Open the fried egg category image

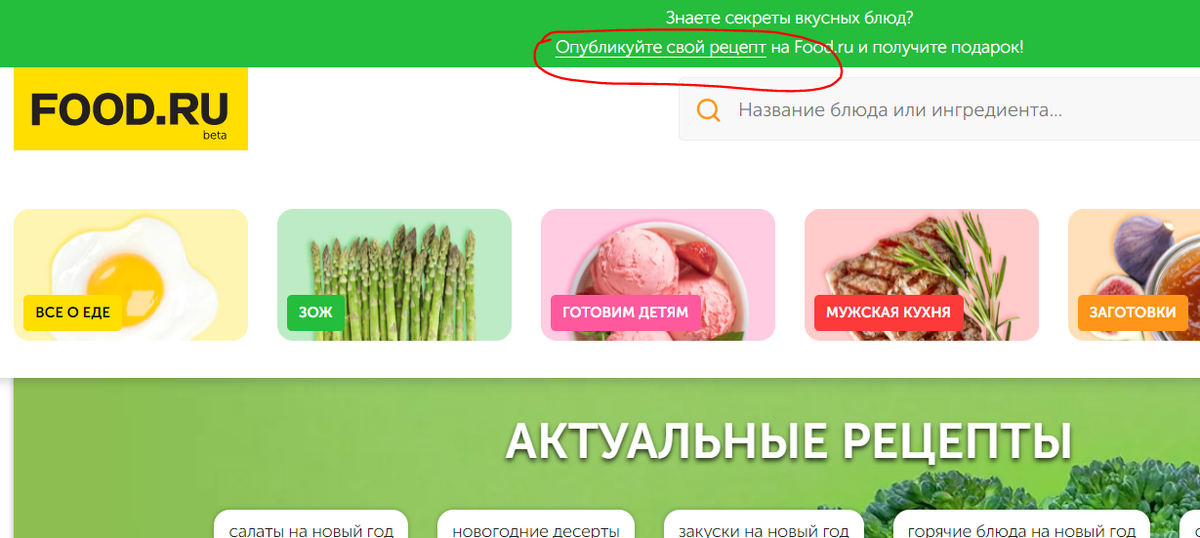131,275
